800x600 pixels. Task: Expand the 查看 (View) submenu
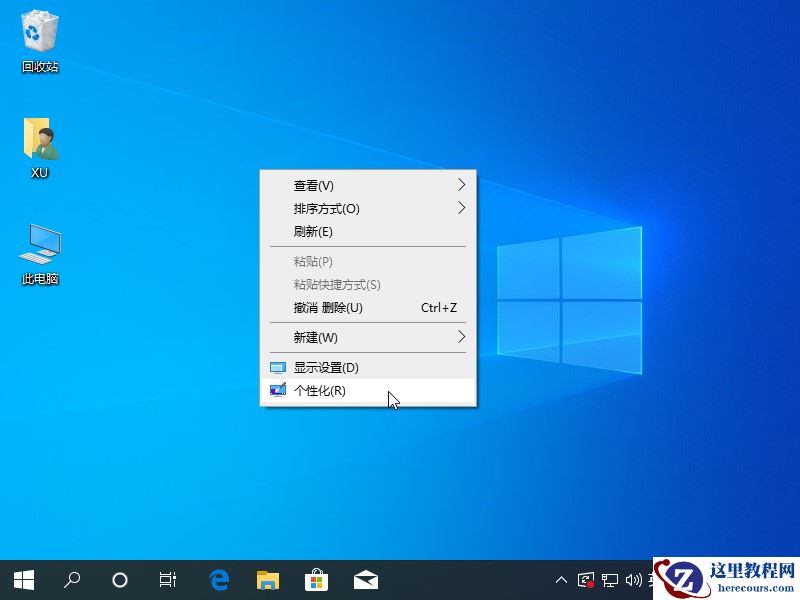click(340, 185)
